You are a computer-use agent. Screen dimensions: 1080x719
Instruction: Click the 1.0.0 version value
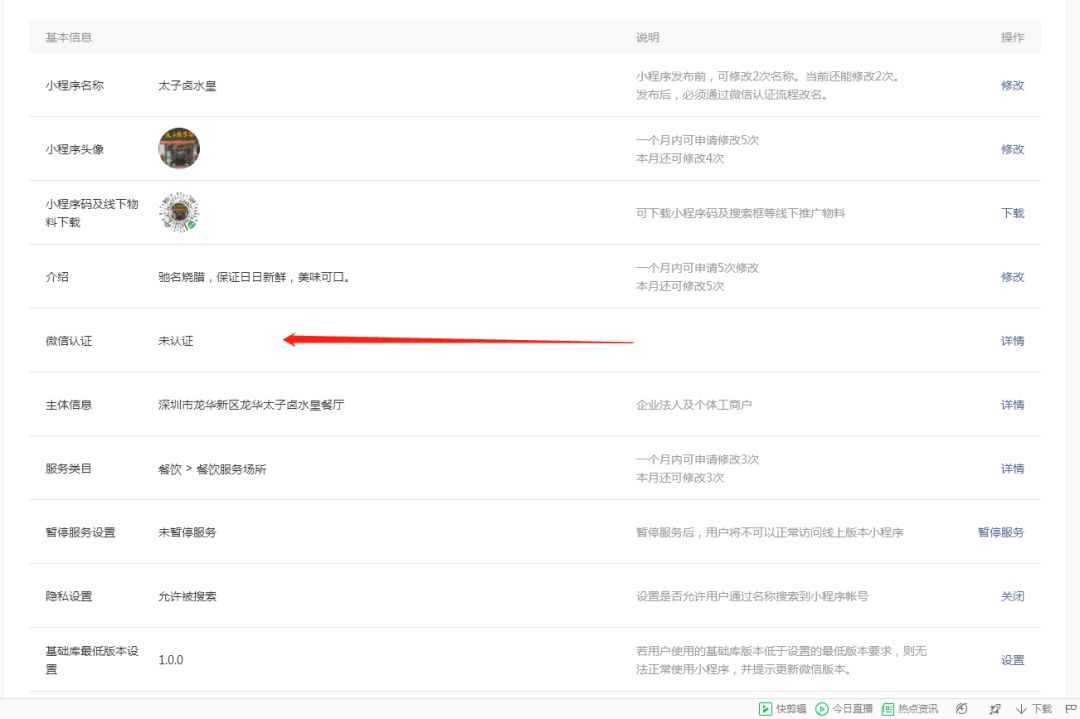pos(171,660)
